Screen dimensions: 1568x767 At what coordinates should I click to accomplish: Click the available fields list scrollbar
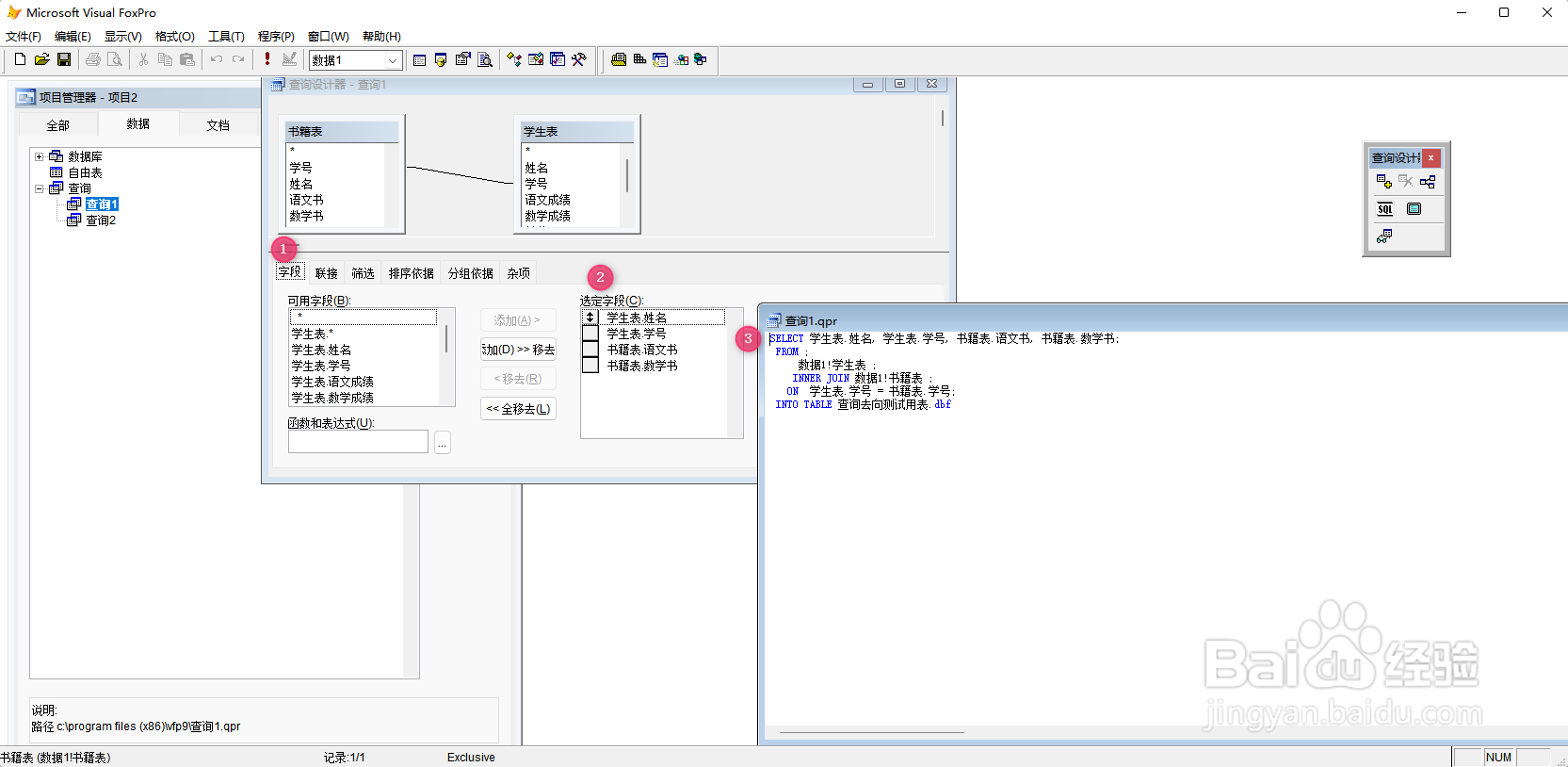click(446, 357)
